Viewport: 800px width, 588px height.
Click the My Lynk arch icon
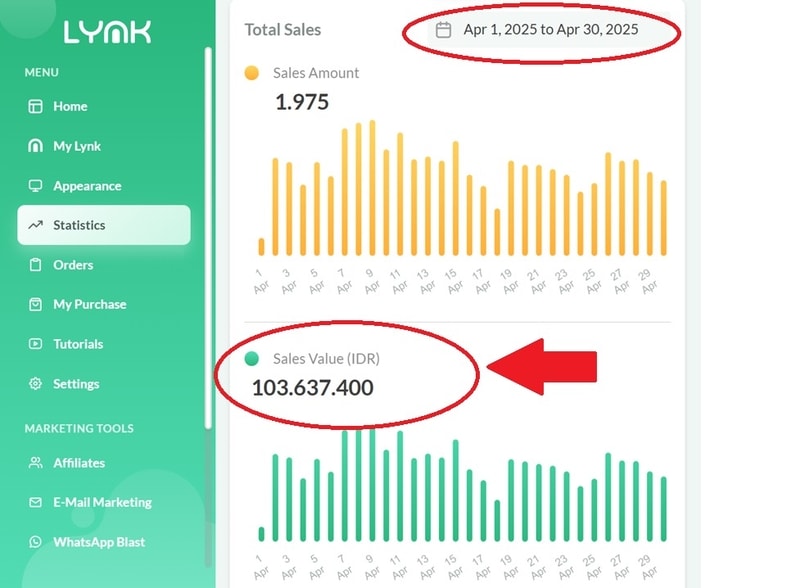36,146
